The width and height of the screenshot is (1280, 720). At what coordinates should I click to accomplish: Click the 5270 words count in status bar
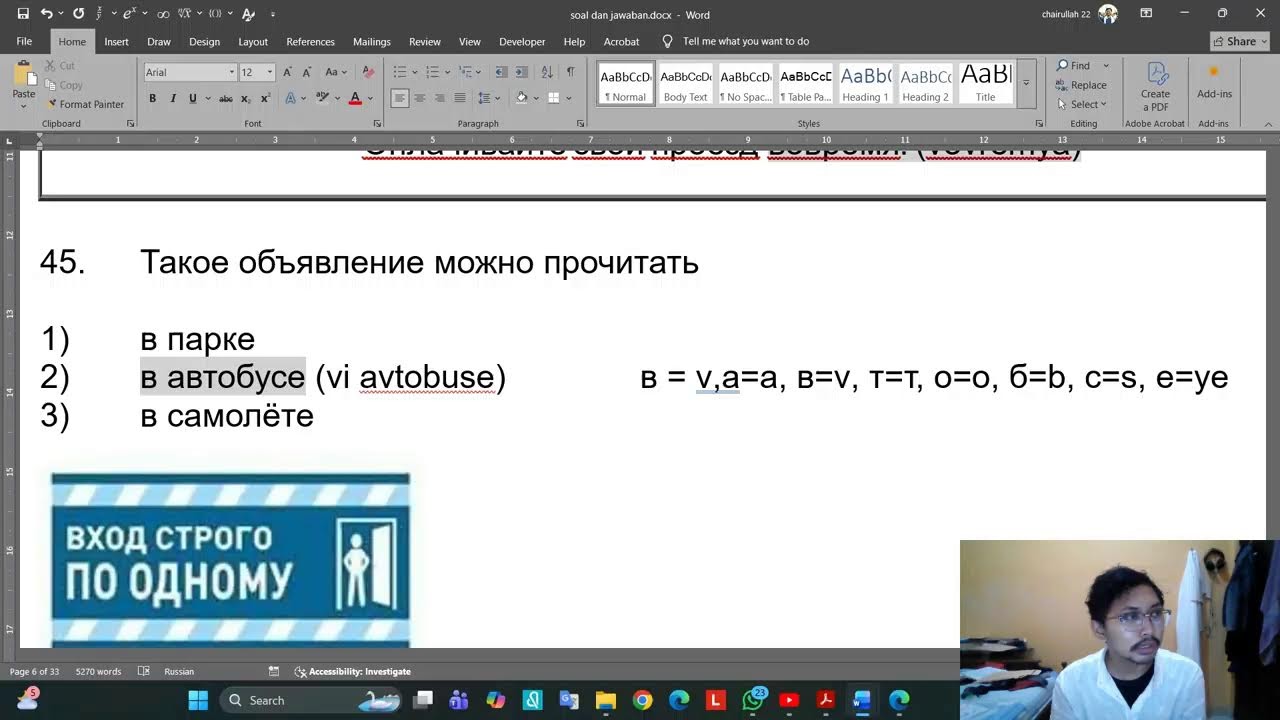point(98,671)
